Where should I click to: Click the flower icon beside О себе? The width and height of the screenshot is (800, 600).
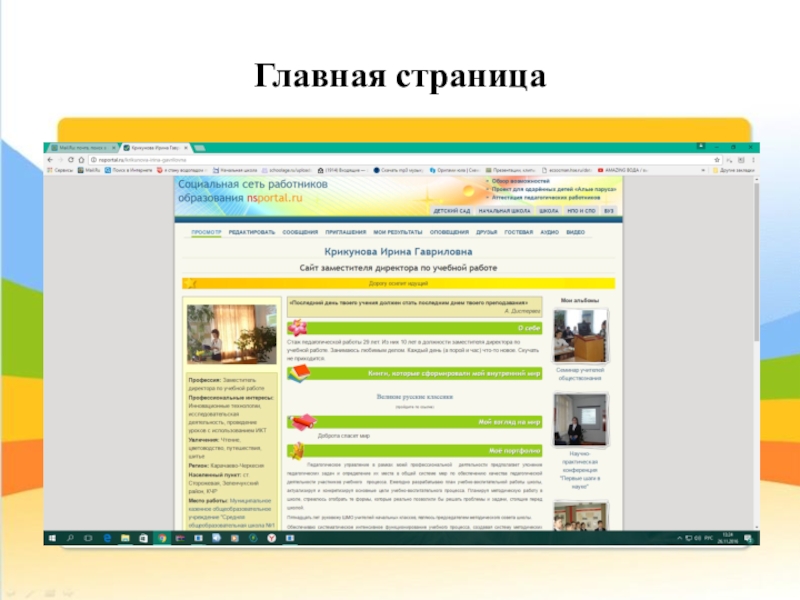297,327
